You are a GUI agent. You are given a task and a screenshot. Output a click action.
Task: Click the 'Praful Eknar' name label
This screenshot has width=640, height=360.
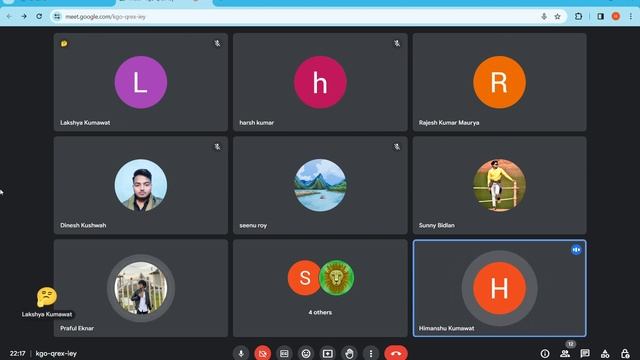coord(77,328)
